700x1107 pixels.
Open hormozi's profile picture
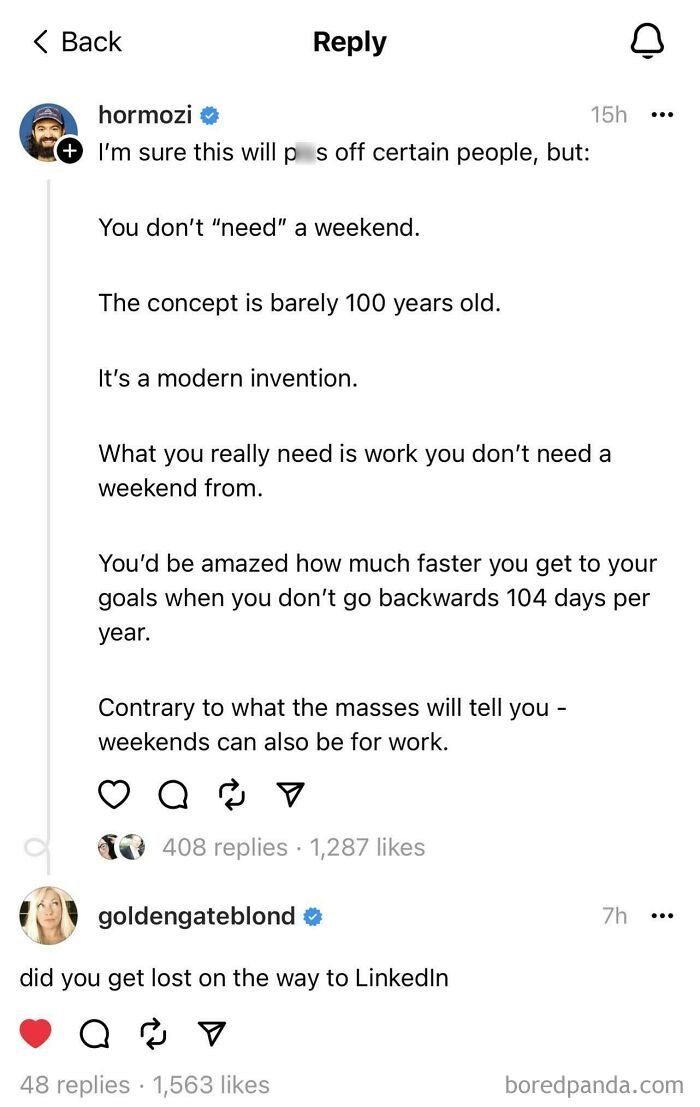pos(47,131)
